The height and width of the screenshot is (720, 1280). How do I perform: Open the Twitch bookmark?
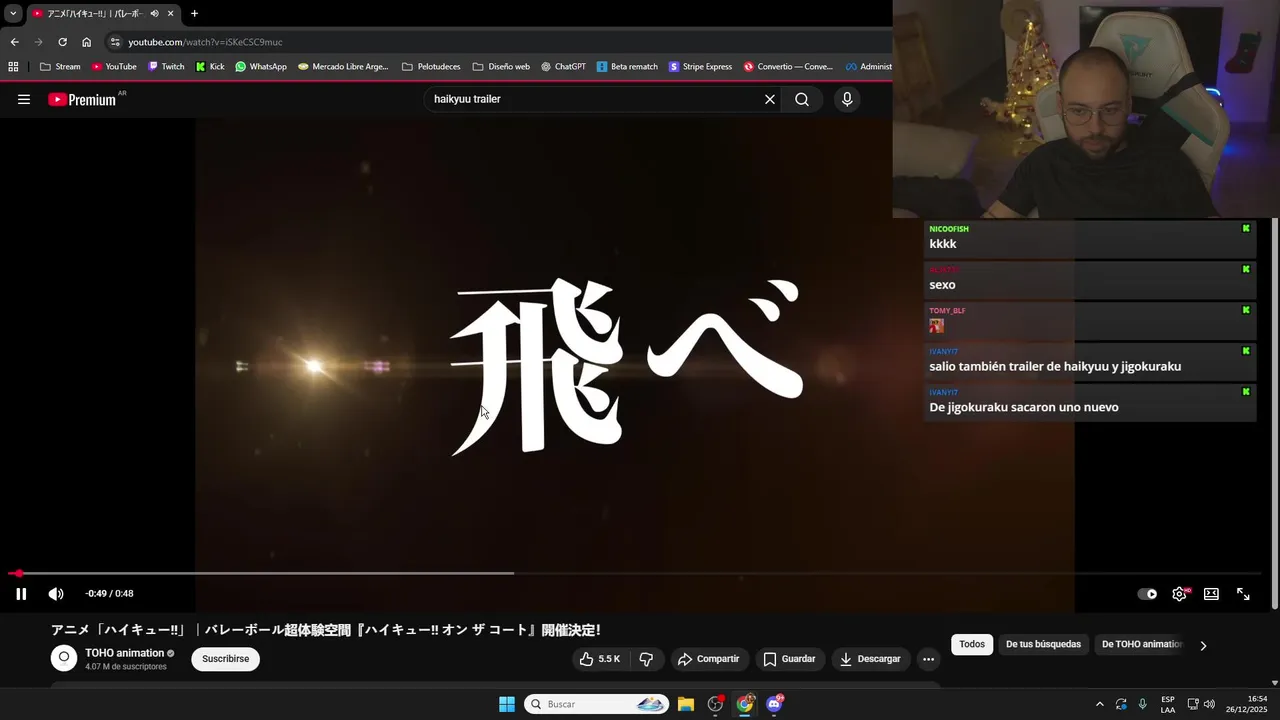166,67
